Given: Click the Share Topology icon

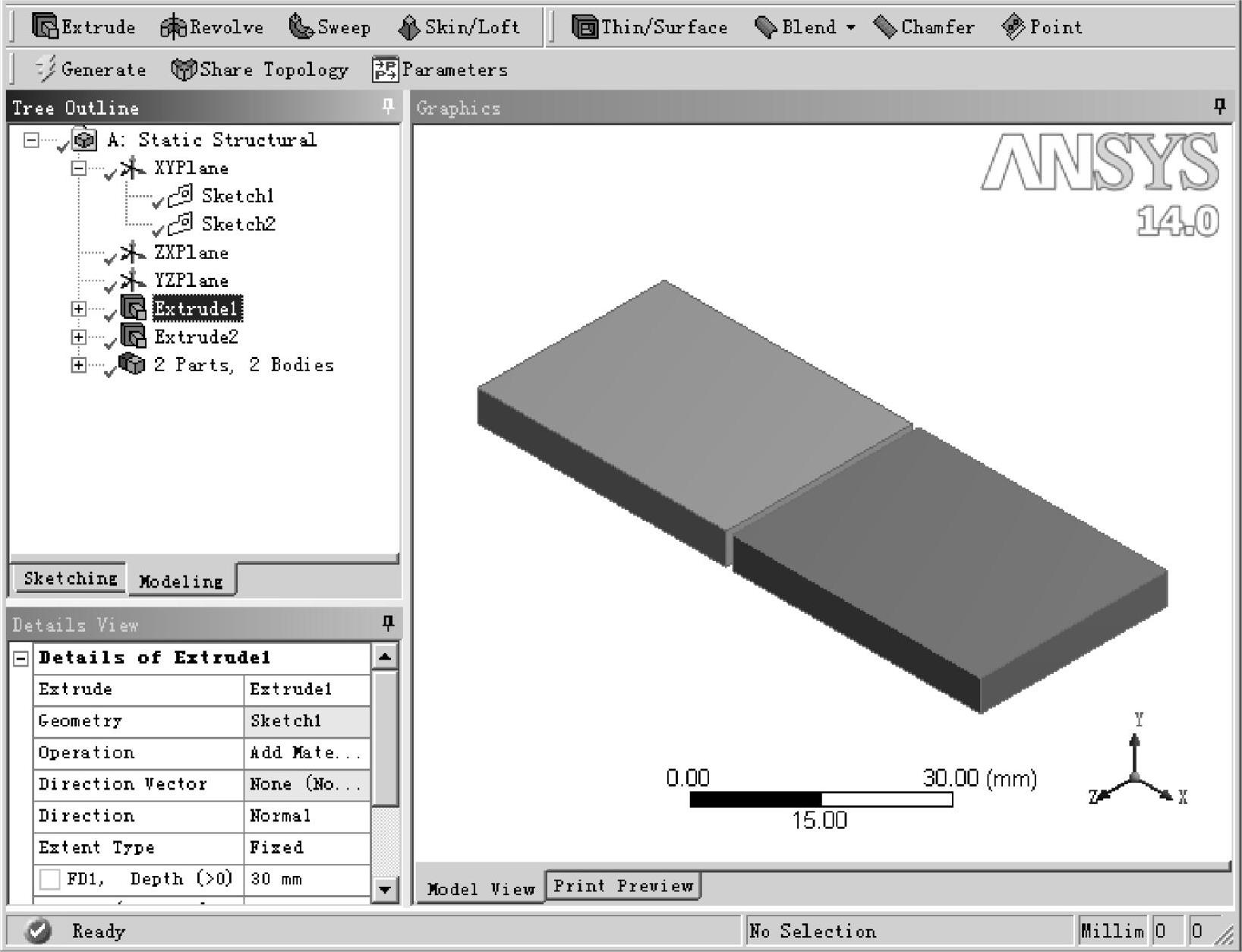Looking at the screenshot, I should click(x=184, y=70).
